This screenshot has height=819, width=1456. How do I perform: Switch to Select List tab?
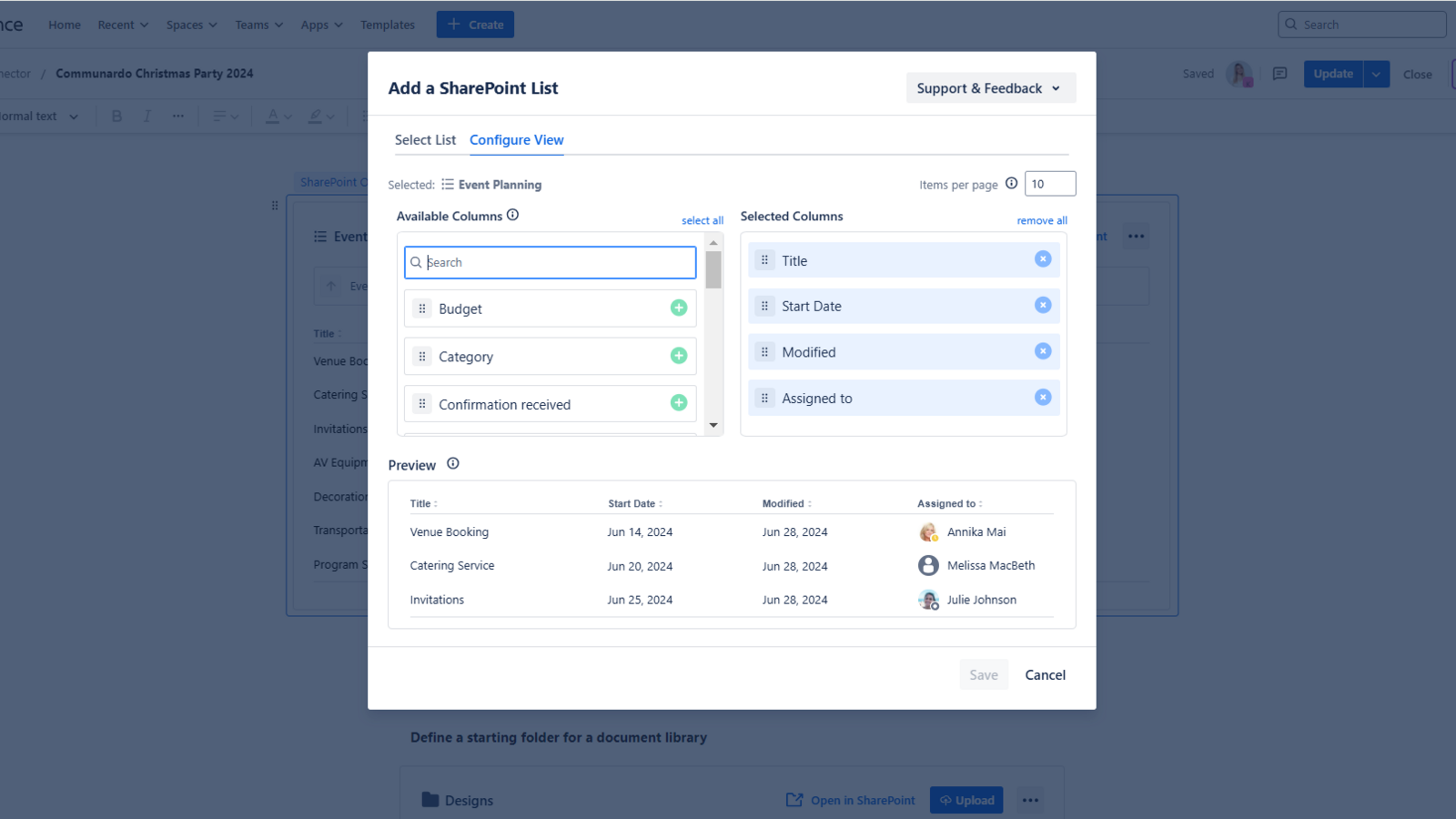[x=425, y=140]
